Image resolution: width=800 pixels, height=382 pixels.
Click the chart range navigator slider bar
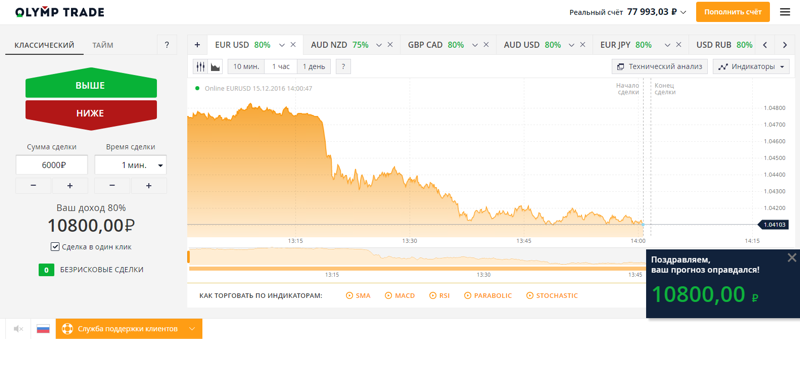point(417,268)
